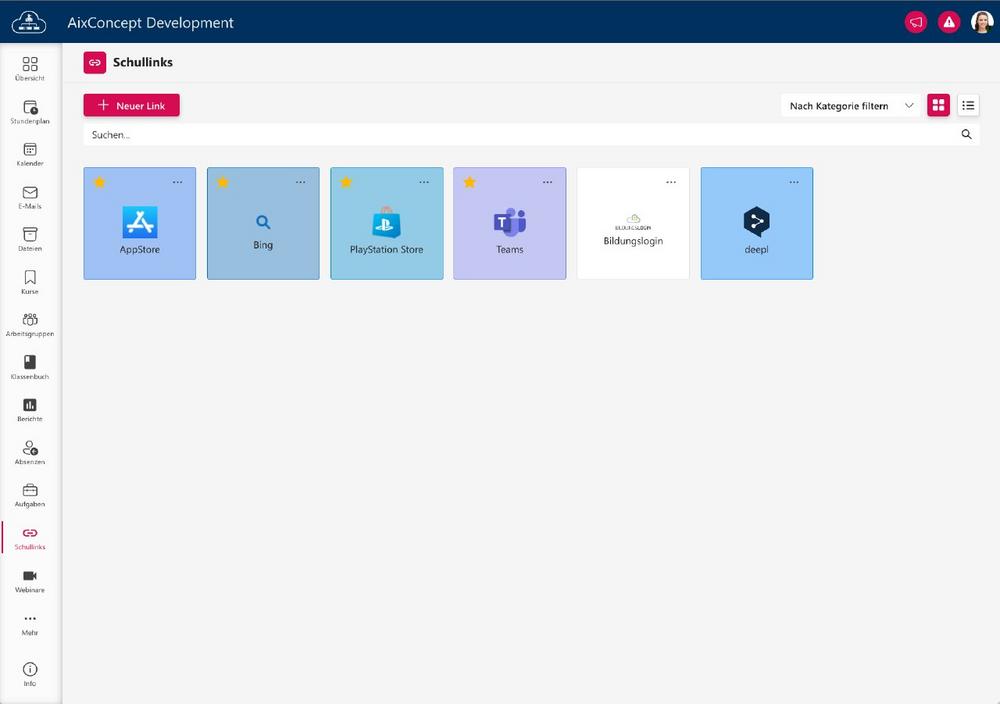Viewport: 1000px width, 704px height.
Task: Click the Neuer Link button
Action: (131, 105)
